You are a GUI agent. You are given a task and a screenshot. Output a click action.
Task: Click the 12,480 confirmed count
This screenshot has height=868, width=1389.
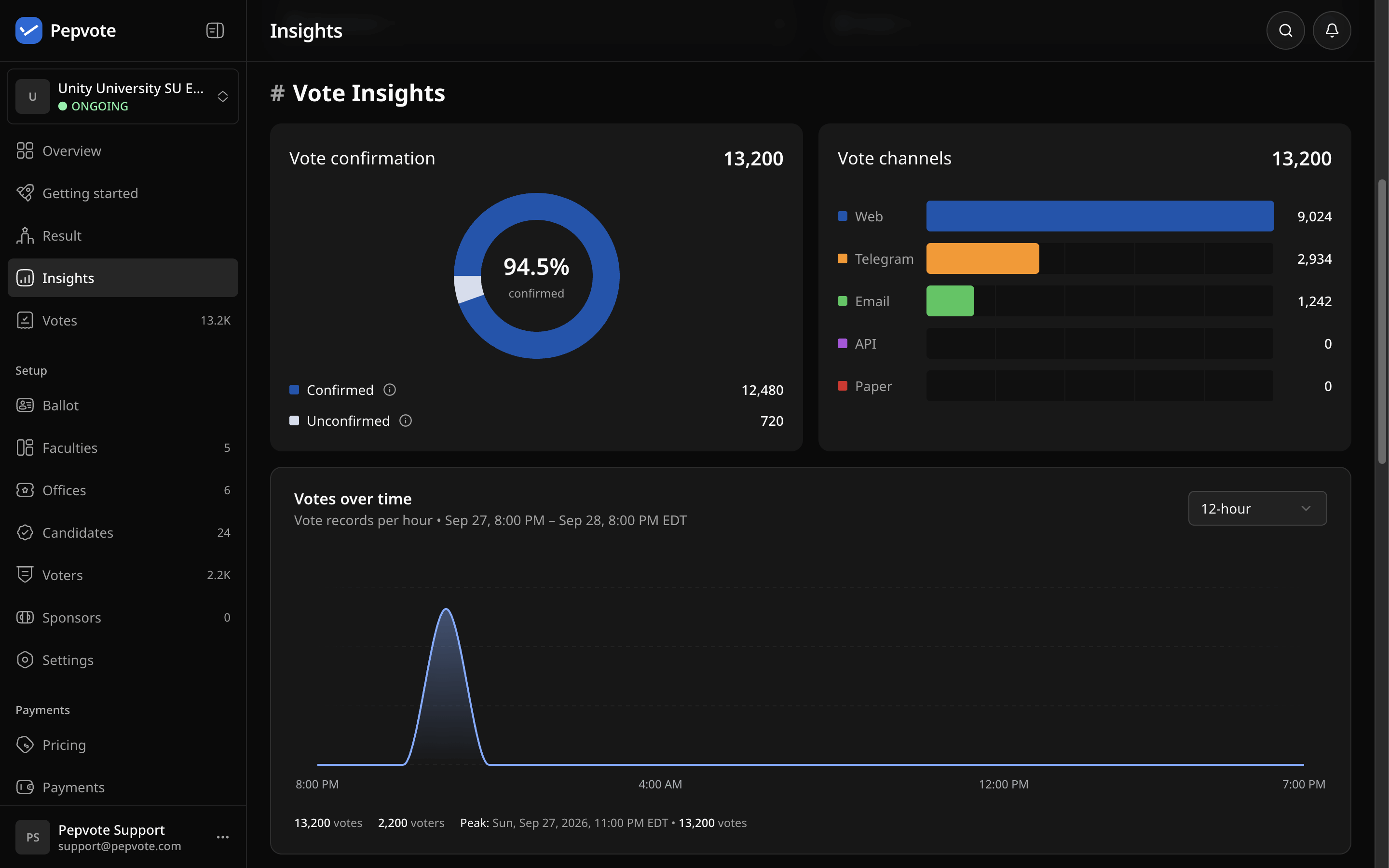[762, 390]
